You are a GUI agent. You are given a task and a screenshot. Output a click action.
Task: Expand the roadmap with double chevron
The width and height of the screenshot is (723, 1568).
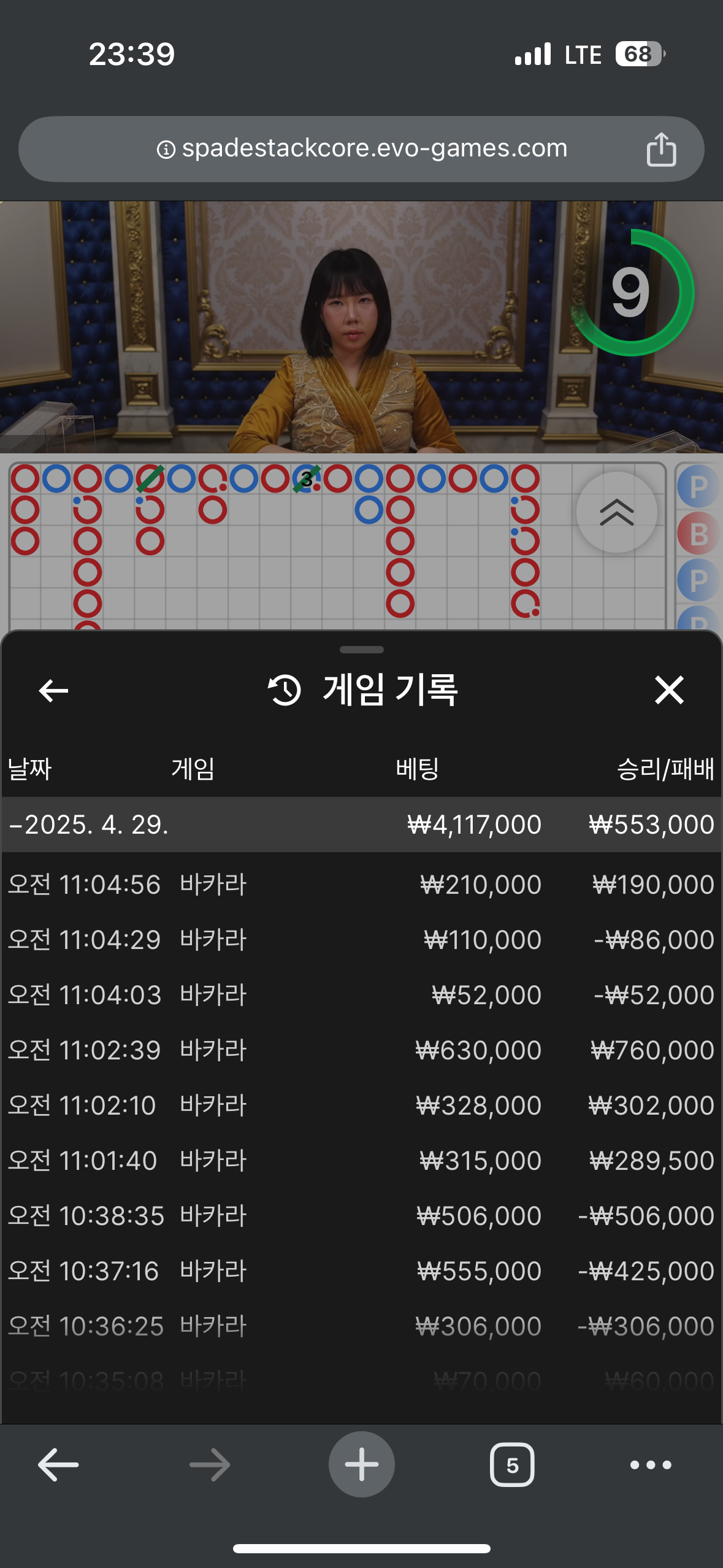tap(616, 512)
